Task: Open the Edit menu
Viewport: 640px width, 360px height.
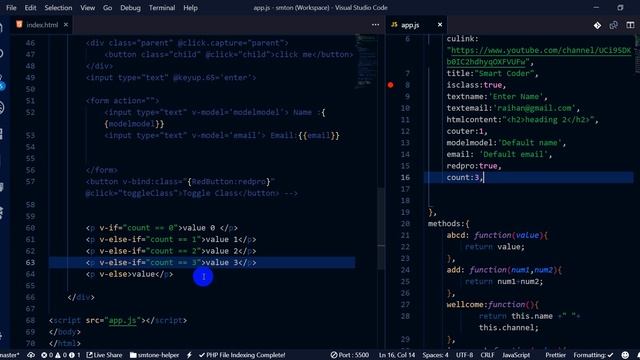Action: 30,8
